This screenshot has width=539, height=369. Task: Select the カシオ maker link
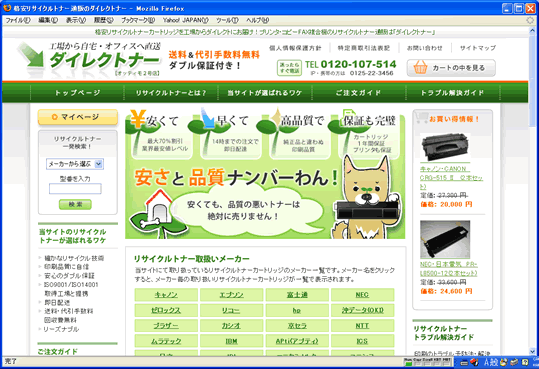(231, 326)
